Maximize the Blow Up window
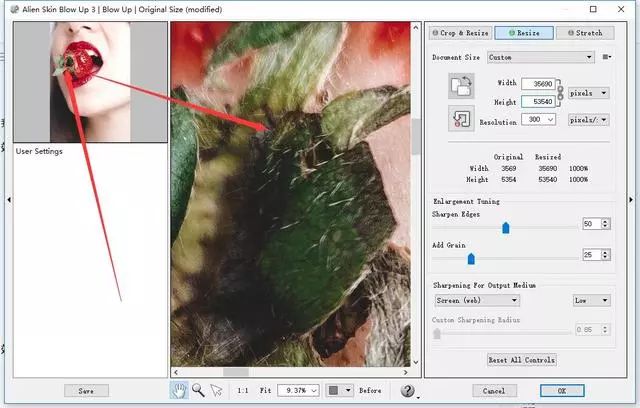 [593, 9]
